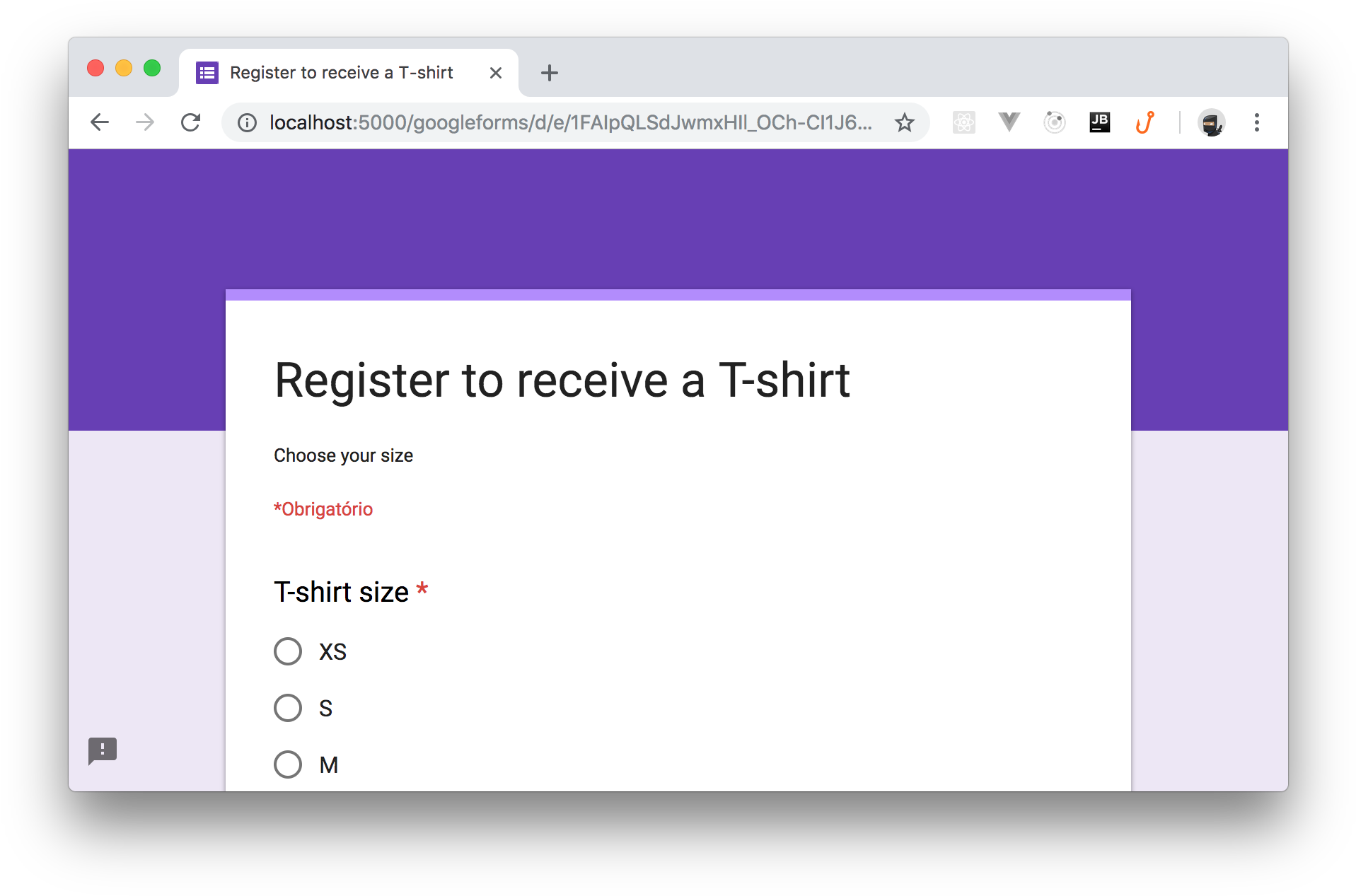Open the user profile avatar menu
1356x896 pixels.
[x=1211, y=122]
